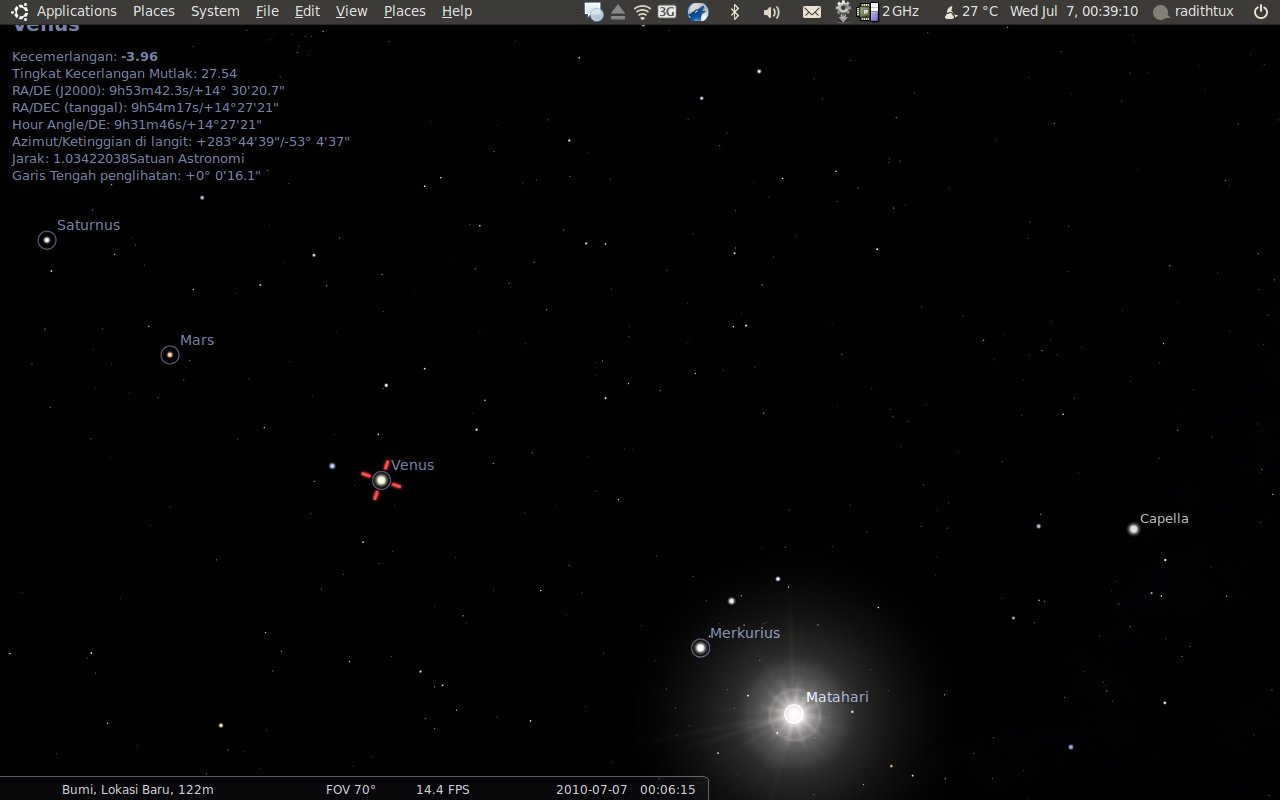The width and height of the screenshot is (1280, 800).
Task: Click the network monitor tray icon
Action: coord(594,12)
